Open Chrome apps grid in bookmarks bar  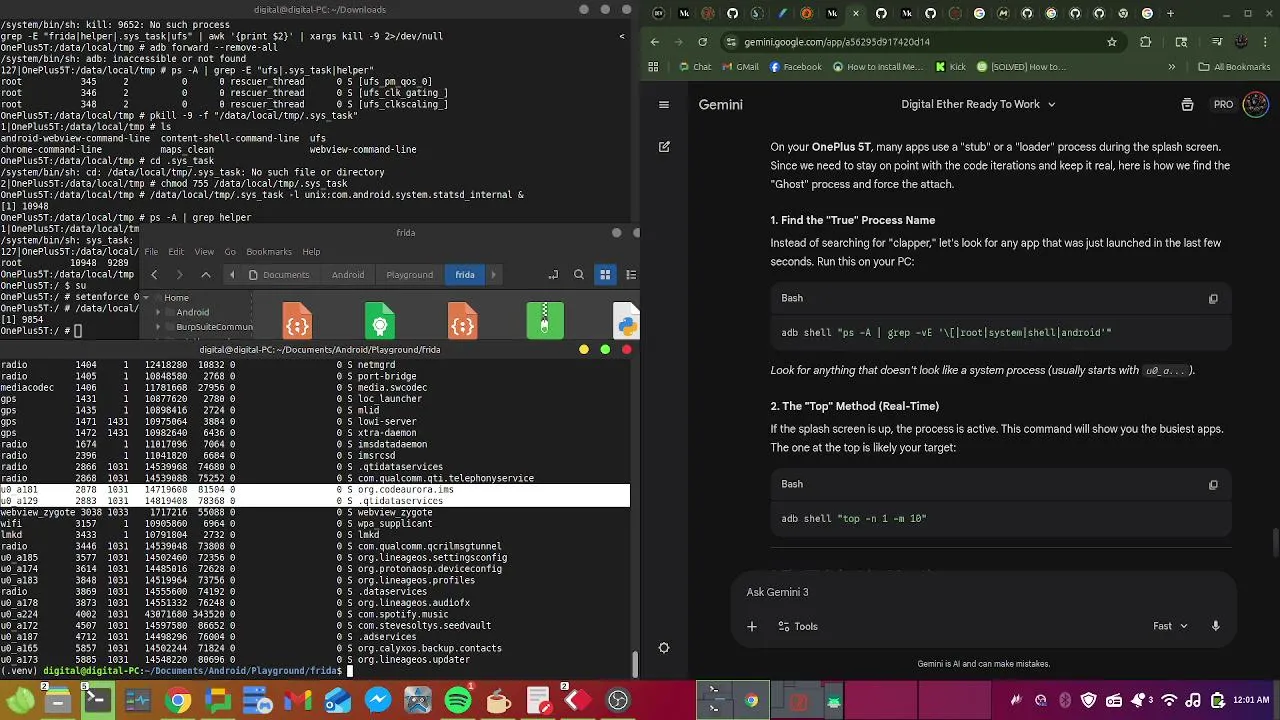coord(653,67)
